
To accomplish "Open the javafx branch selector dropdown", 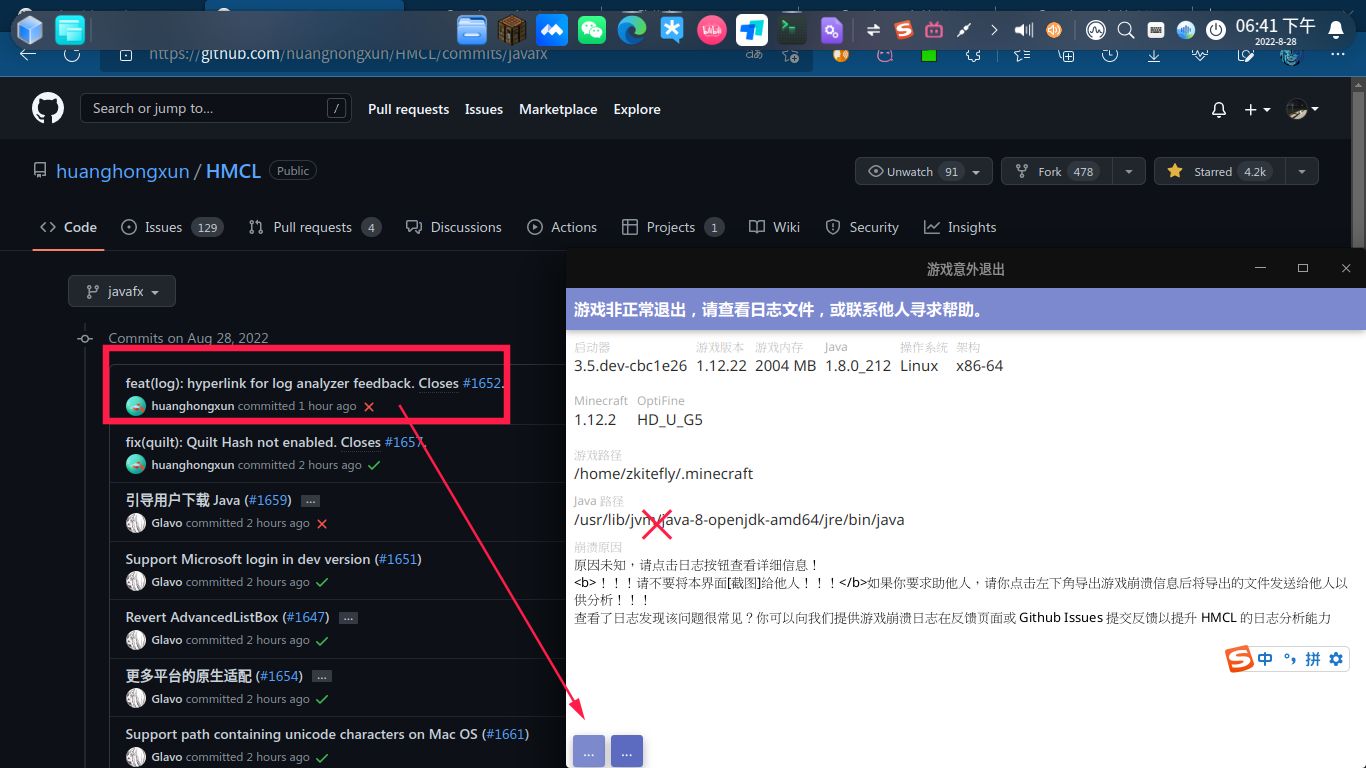I will click(x=121, y=291).
